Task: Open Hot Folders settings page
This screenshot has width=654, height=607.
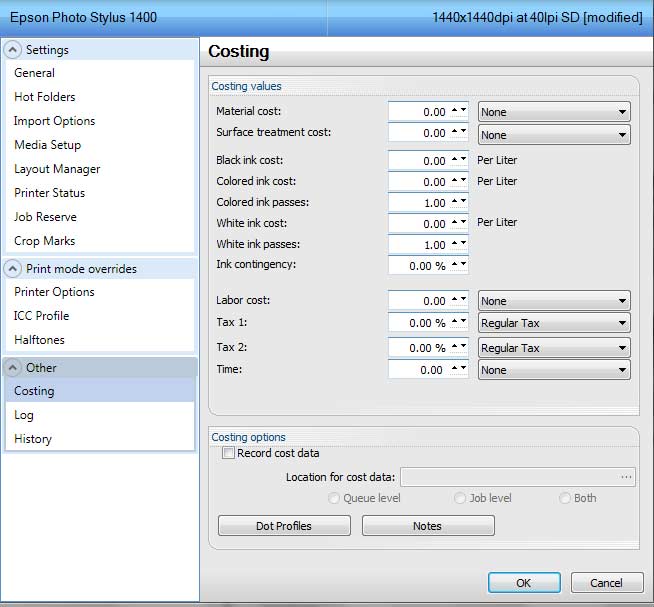Action: tap(44, 97)
